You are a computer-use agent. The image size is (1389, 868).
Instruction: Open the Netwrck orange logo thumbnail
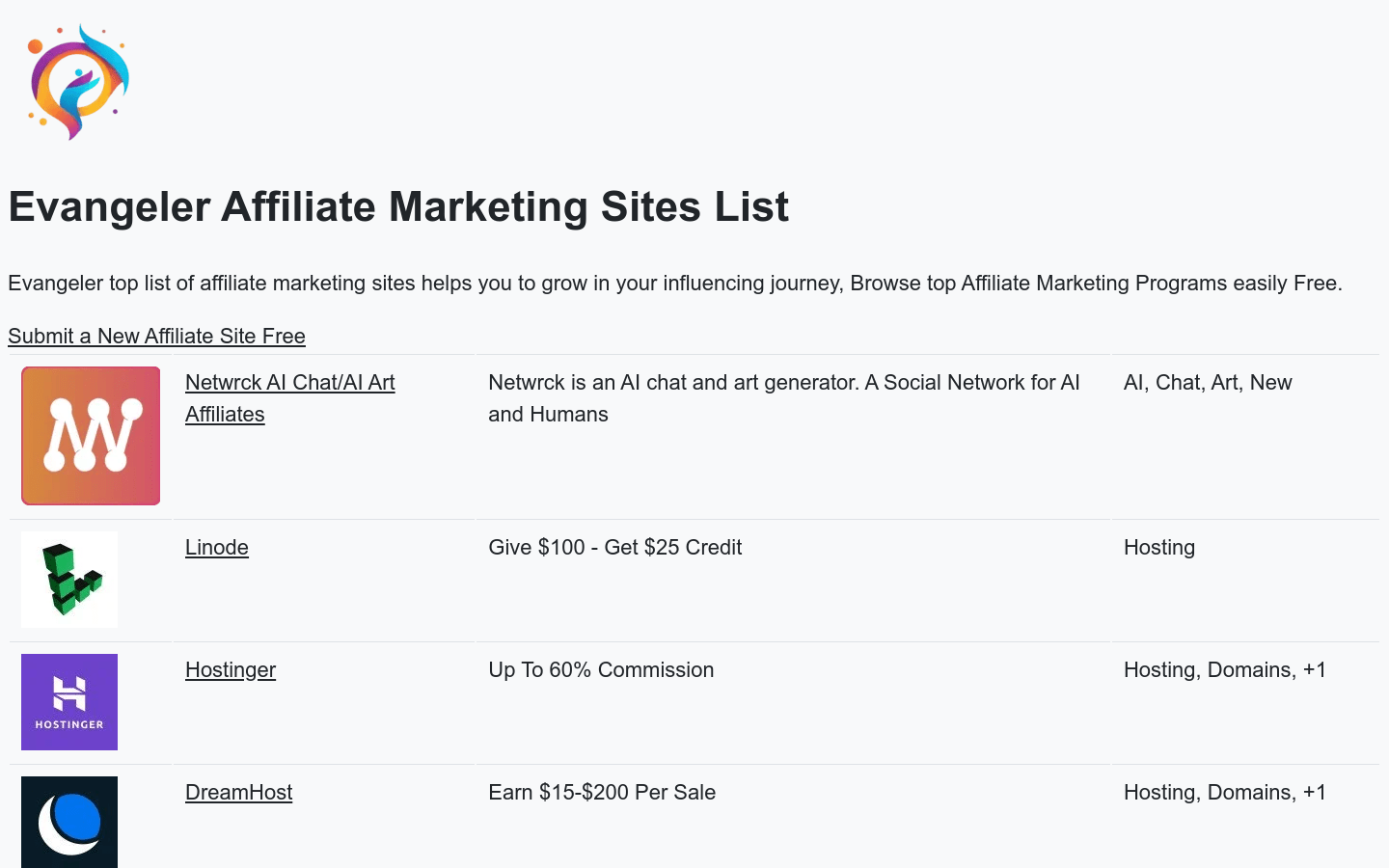click(x=91, y=436)
